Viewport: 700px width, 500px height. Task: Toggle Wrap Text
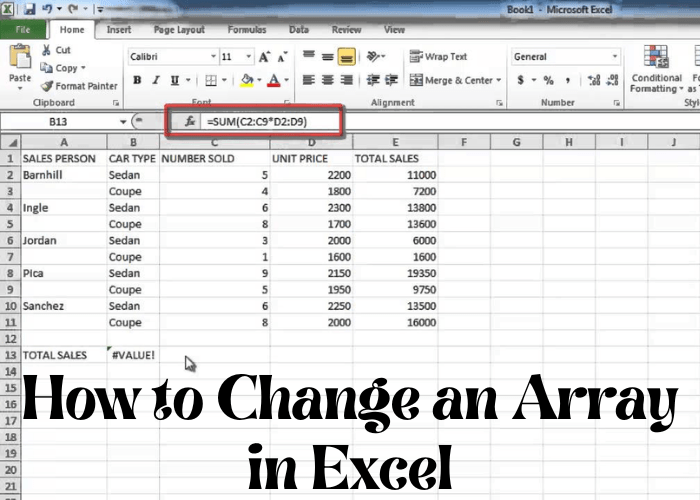click(438, 57)
